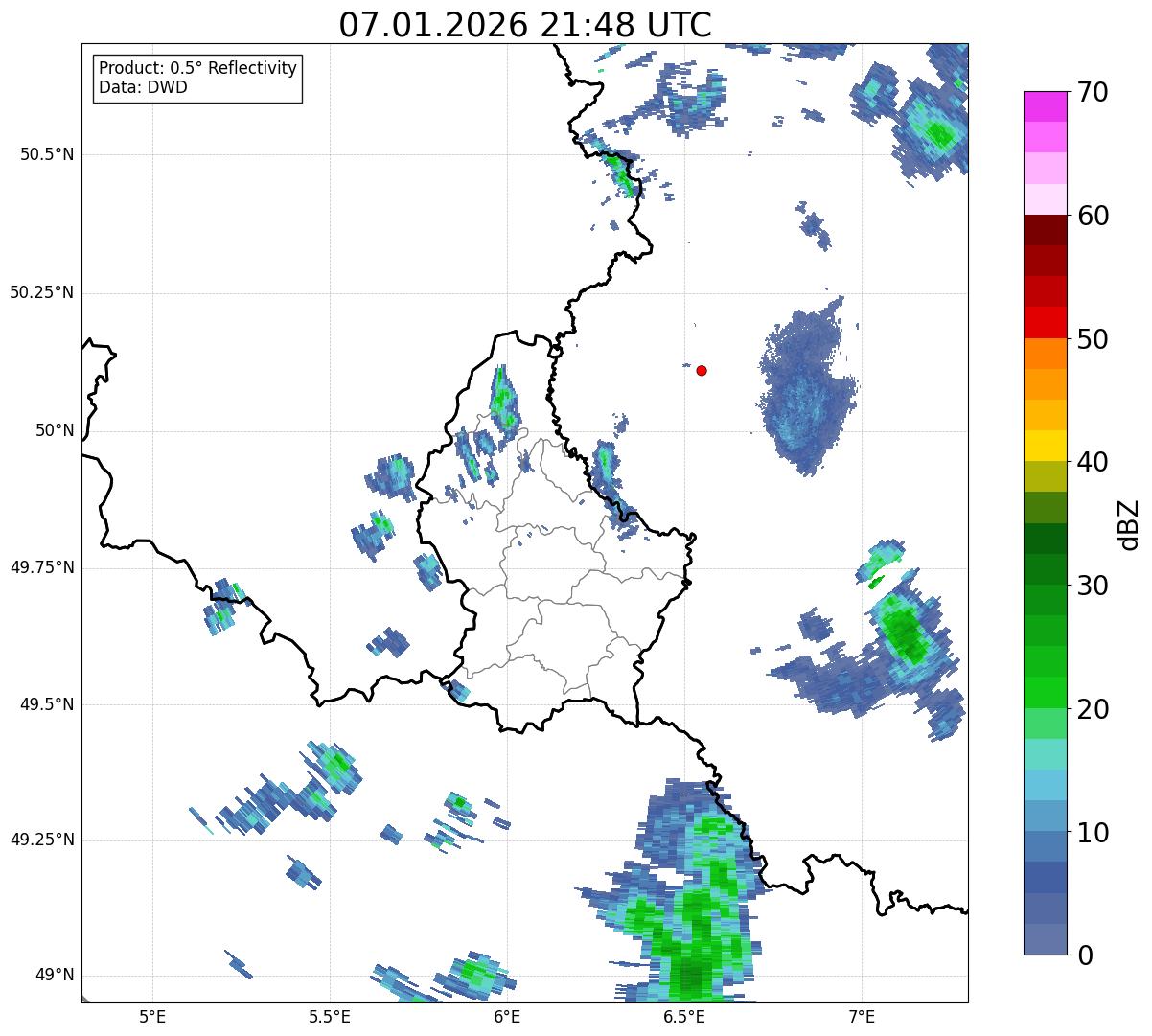Image resolution: width=1152 pixels, height=1036 pixels.
Task: Pick the yellow colorbar segment above 40
Action: click(1045, 446)
